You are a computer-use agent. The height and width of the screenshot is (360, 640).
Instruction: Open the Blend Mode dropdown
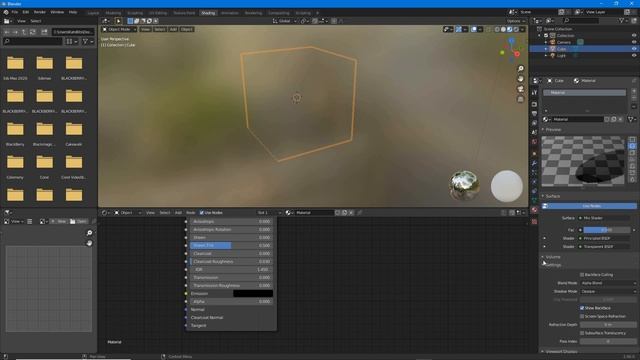pos(608,283)
